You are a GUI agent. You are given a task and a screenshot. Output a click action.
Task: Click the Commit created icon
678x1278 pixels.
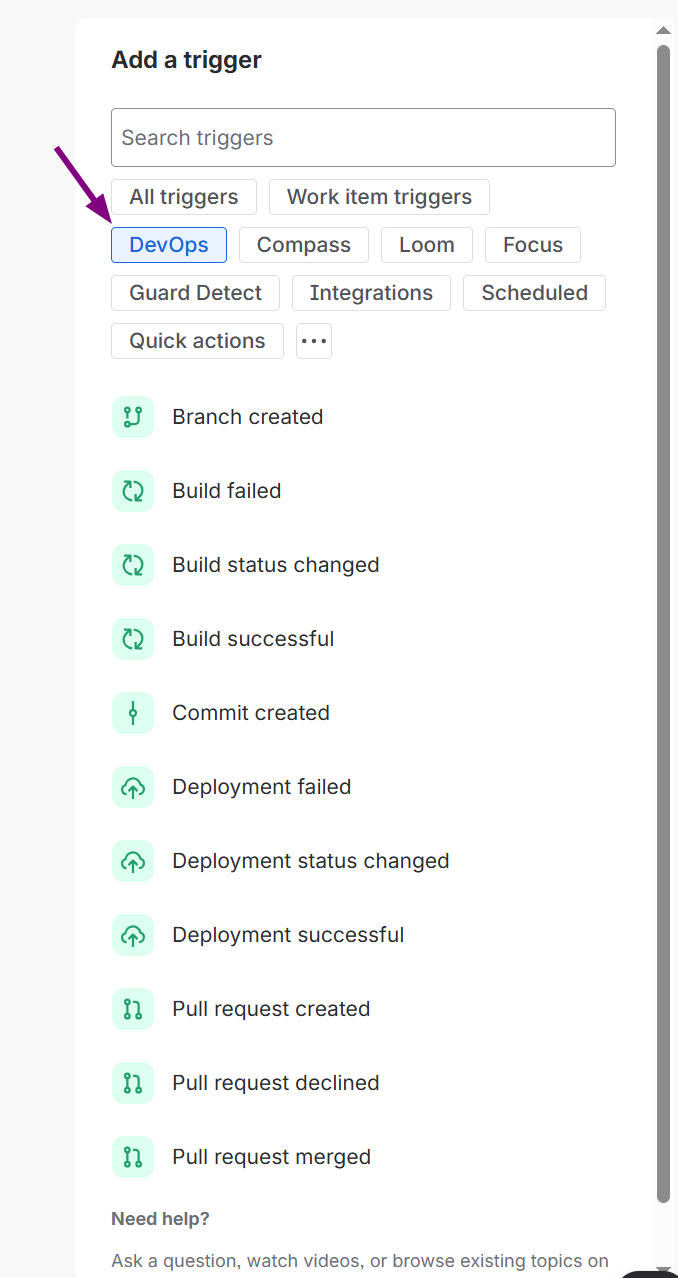(133, 713)
